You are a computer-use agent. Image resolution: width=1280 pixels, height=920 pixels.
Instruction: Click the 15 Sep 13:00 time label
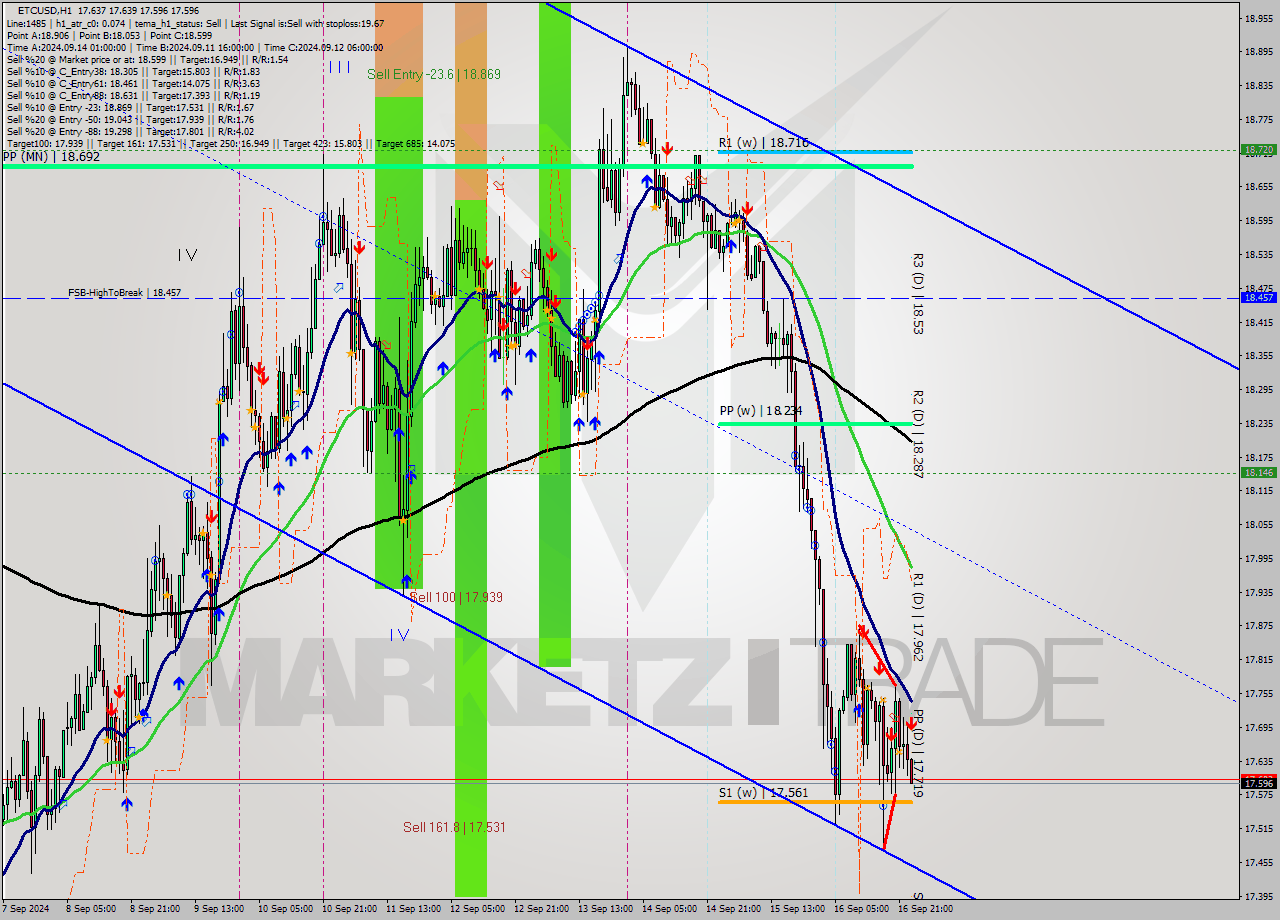tap(797, 909)
